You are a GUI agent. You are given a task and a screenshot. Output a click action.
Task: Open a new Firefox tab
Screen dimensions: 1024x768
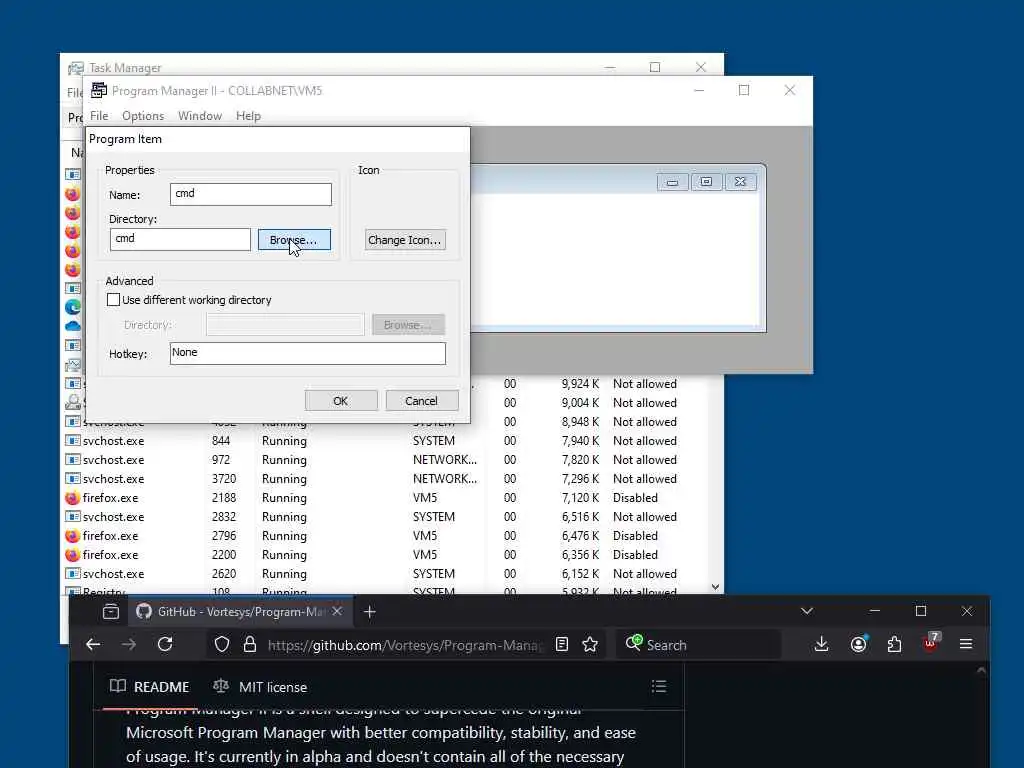click(x=370, y=612)
